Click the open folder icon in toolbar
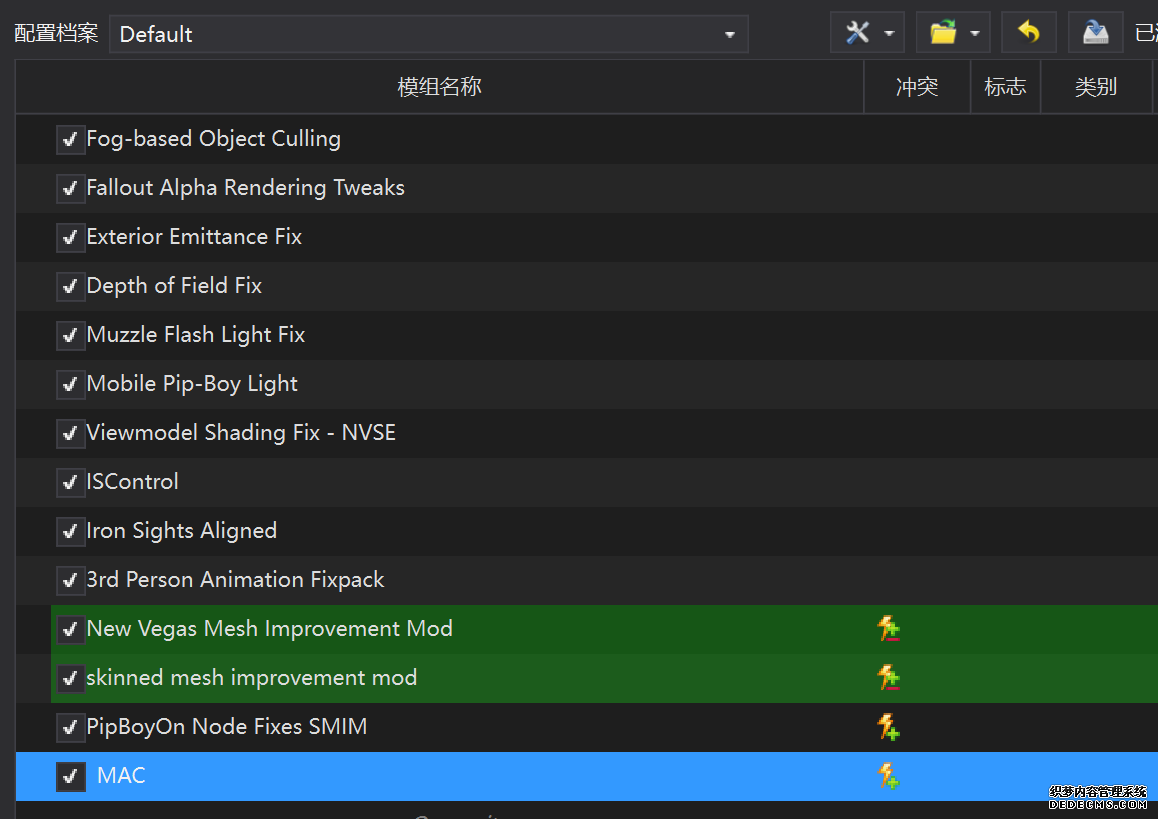The image size is (1158, 819). coord(943,33)
